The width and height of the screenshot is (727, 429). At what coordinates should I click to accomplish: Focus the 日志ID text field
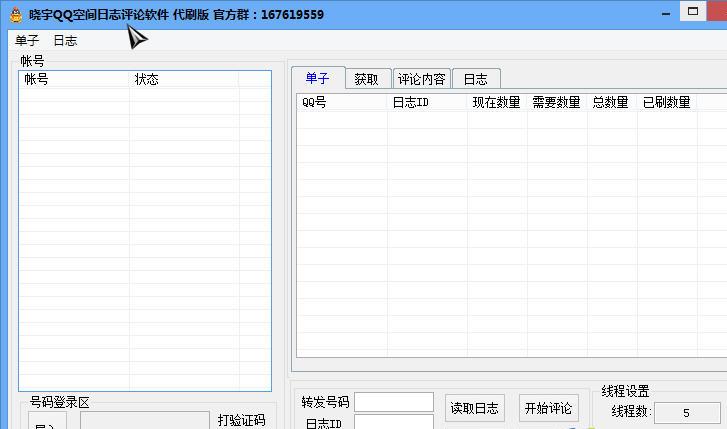click(x=393, y=422)
